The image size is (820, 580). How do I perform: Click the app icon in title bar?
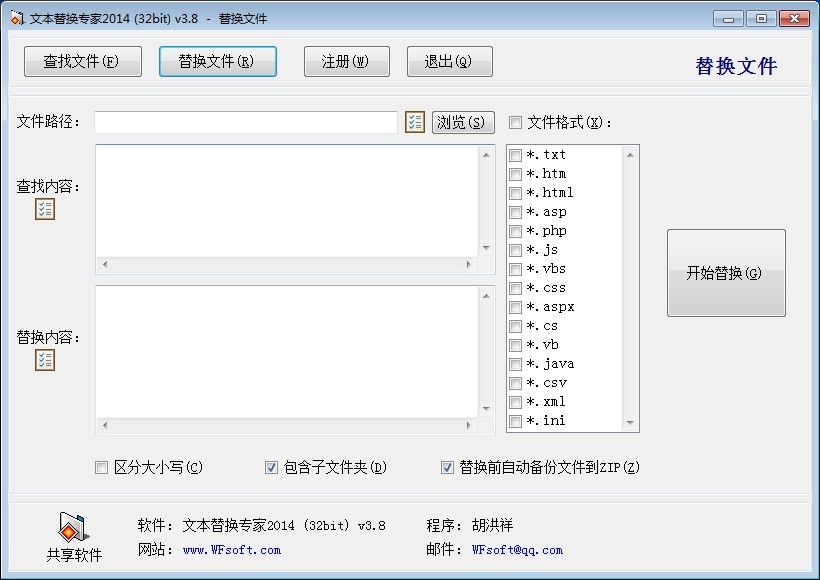pos(17,19)
